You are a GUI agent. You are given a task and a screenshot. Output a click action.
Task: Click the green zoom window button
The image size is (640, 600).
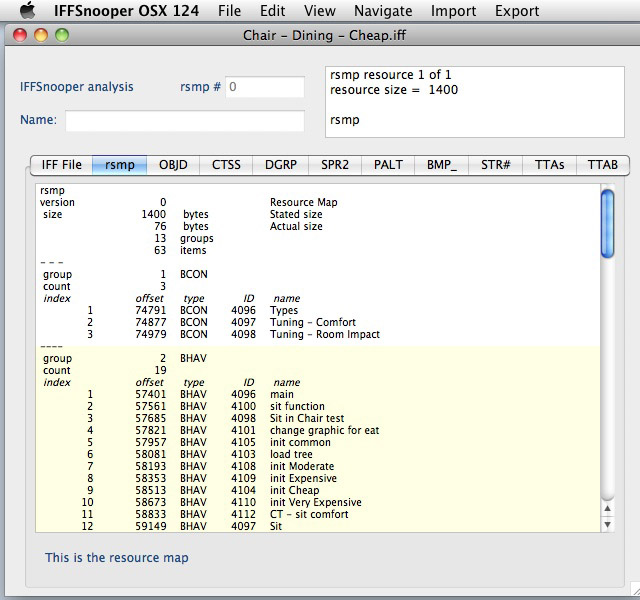tap(62, 35)
